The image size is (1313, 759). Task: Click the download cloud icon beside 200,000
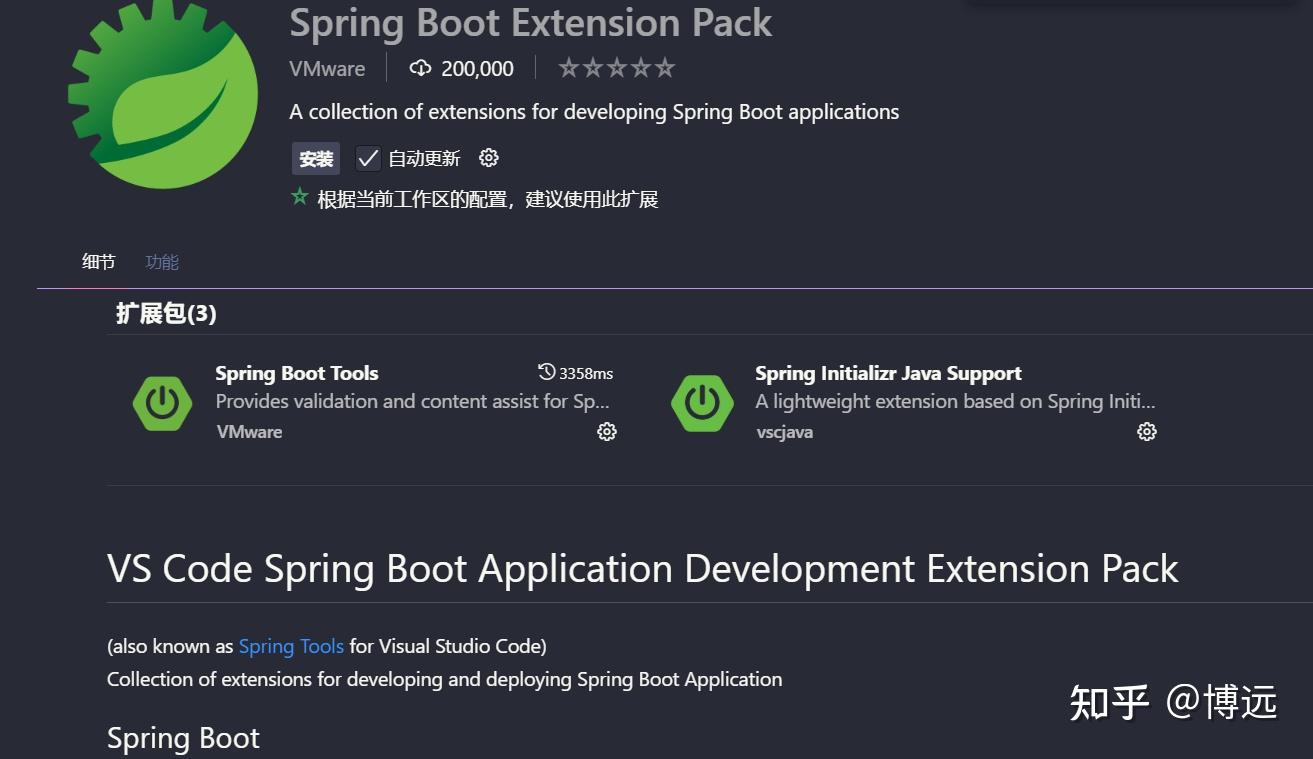click(x=420, y=68)
